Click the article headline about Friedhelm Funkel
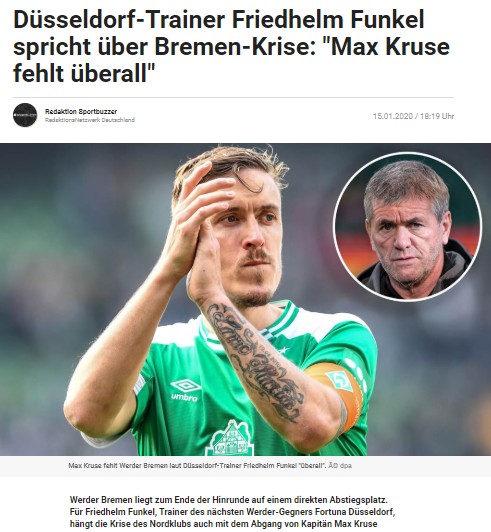This screenshot has height=532, width=491. [x=231, y=46]
